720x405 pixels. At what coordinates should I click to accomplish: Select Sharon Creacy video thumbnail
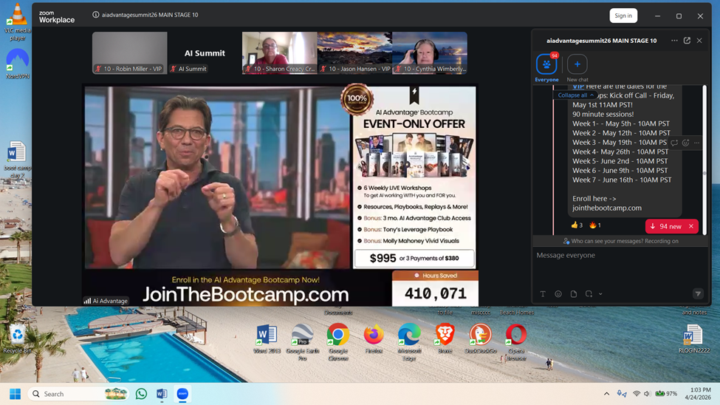click(x=280, y=53)
